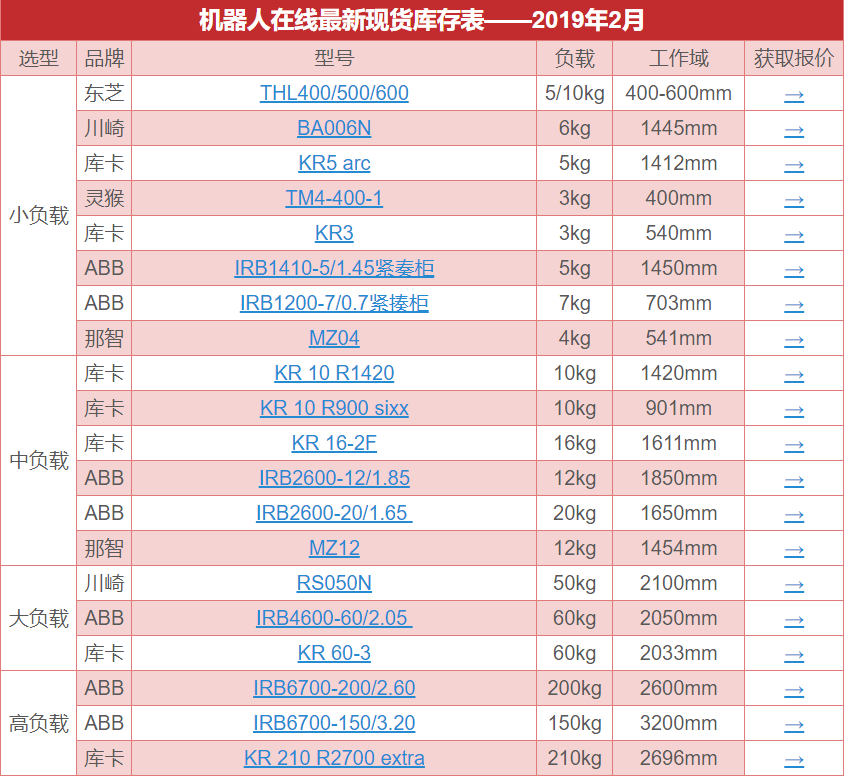Click quote arrow in the MZ04 row

(x=794, y=340)
